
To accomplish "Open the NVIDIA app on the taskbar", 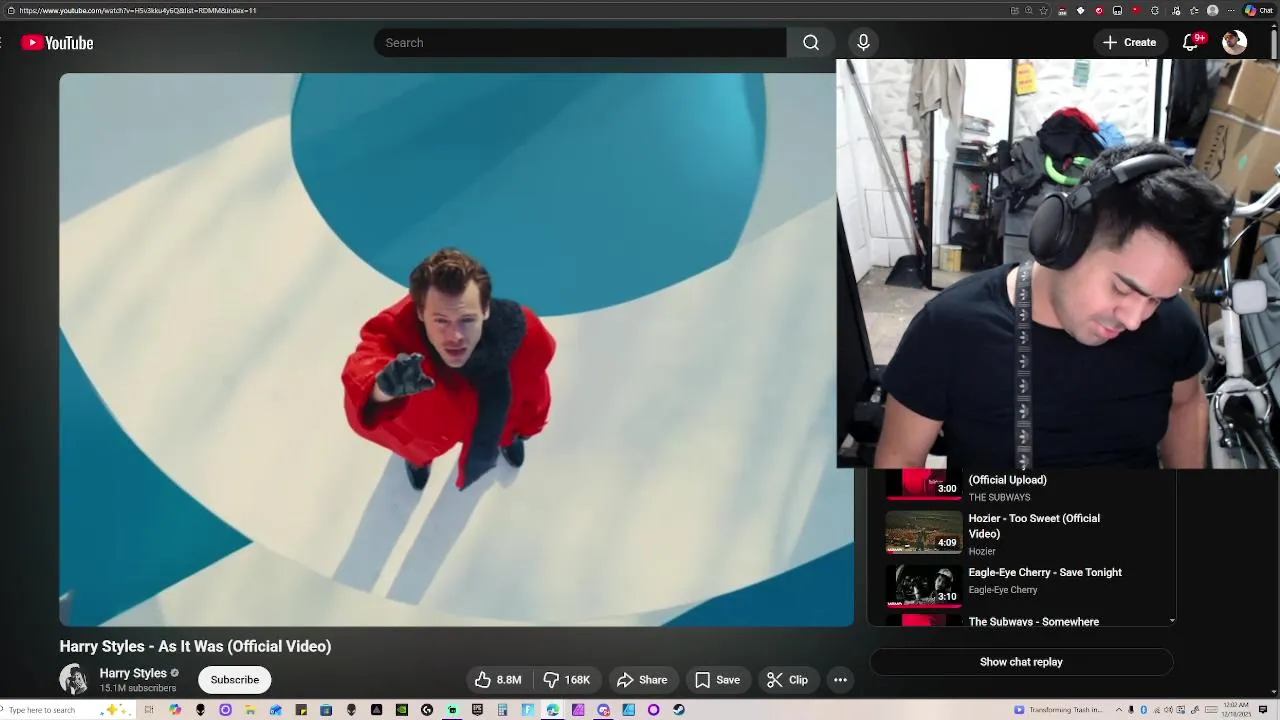I will 402,710.
